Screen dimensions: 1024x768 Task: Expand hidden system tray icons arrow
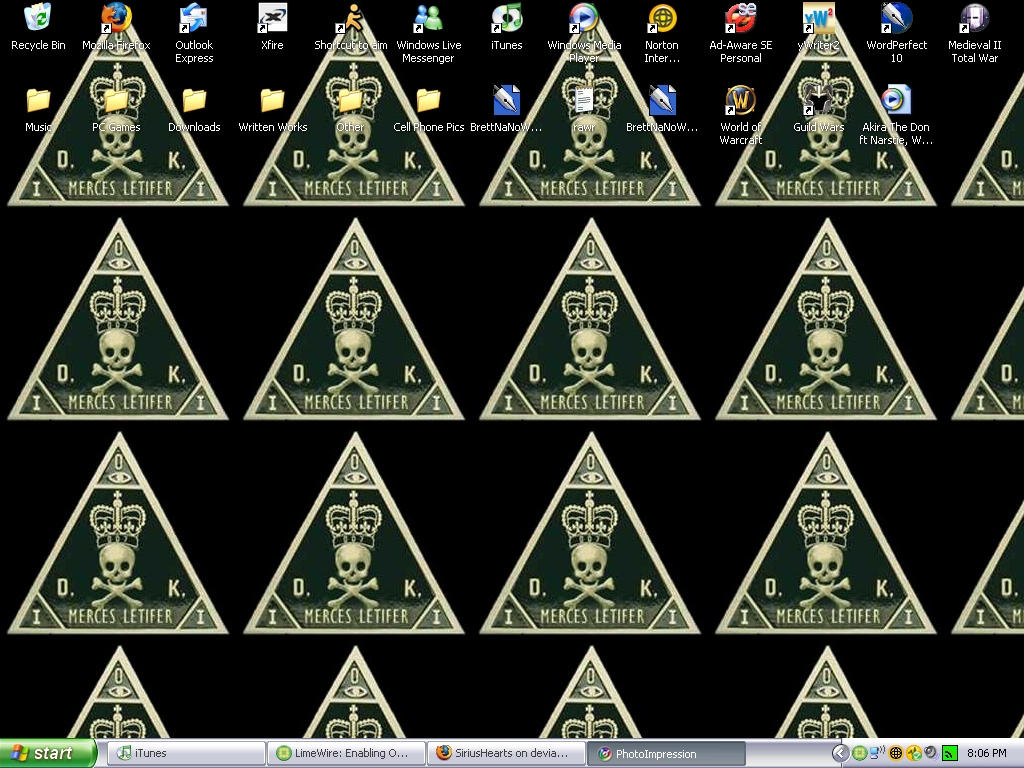click(x=840, y=754)
